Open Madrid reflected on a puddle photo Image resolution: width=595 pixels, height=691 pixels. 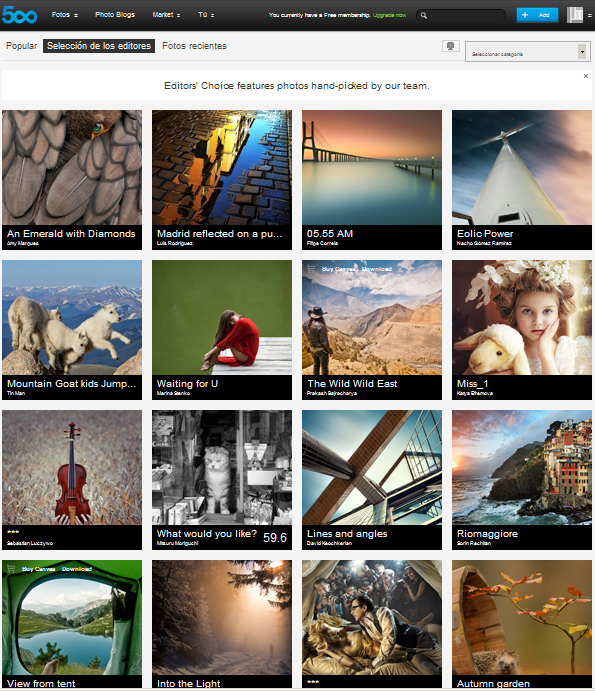222,167
